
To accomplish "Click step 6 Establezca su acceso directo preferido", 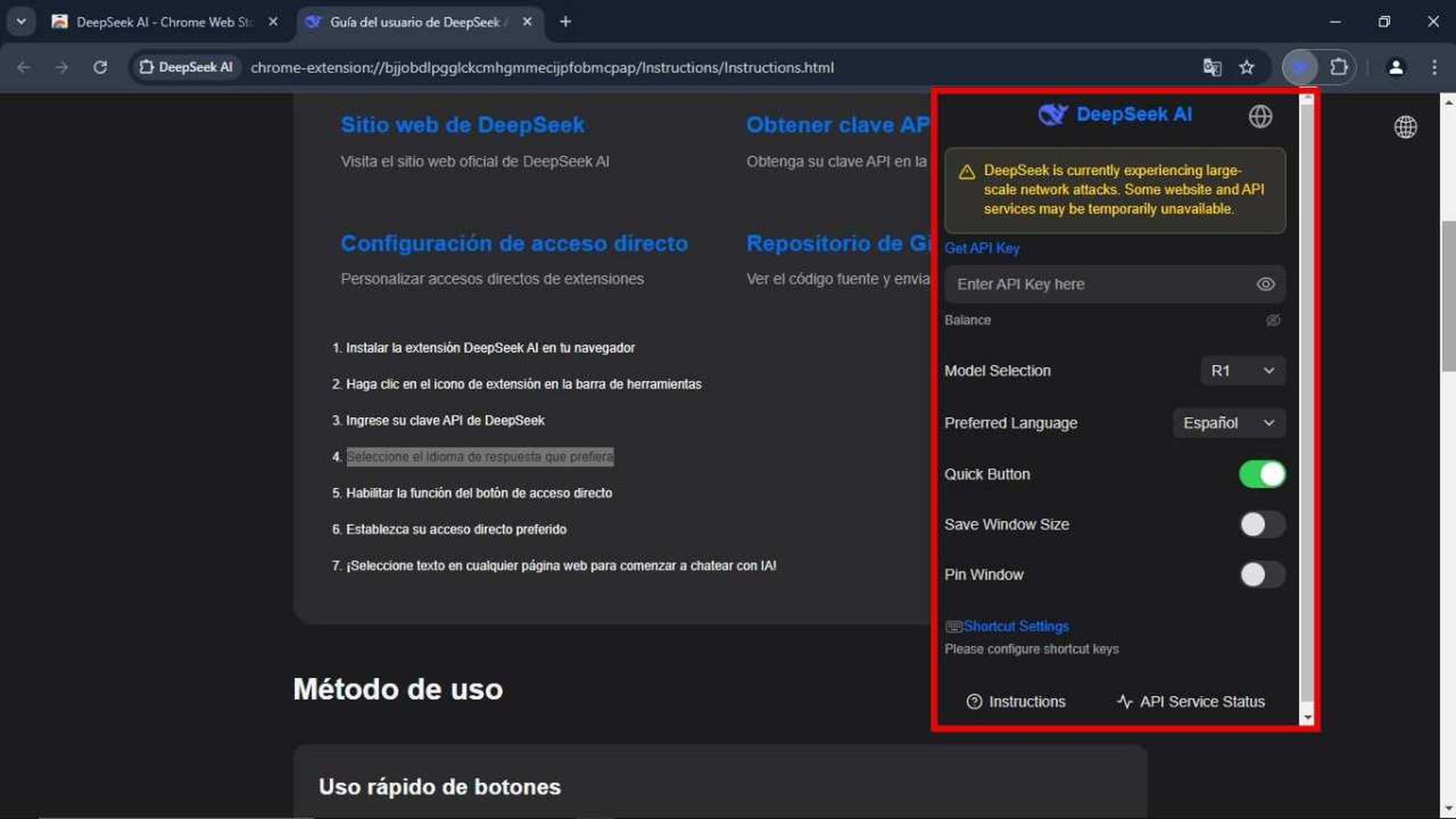I will tap(455, 530).
